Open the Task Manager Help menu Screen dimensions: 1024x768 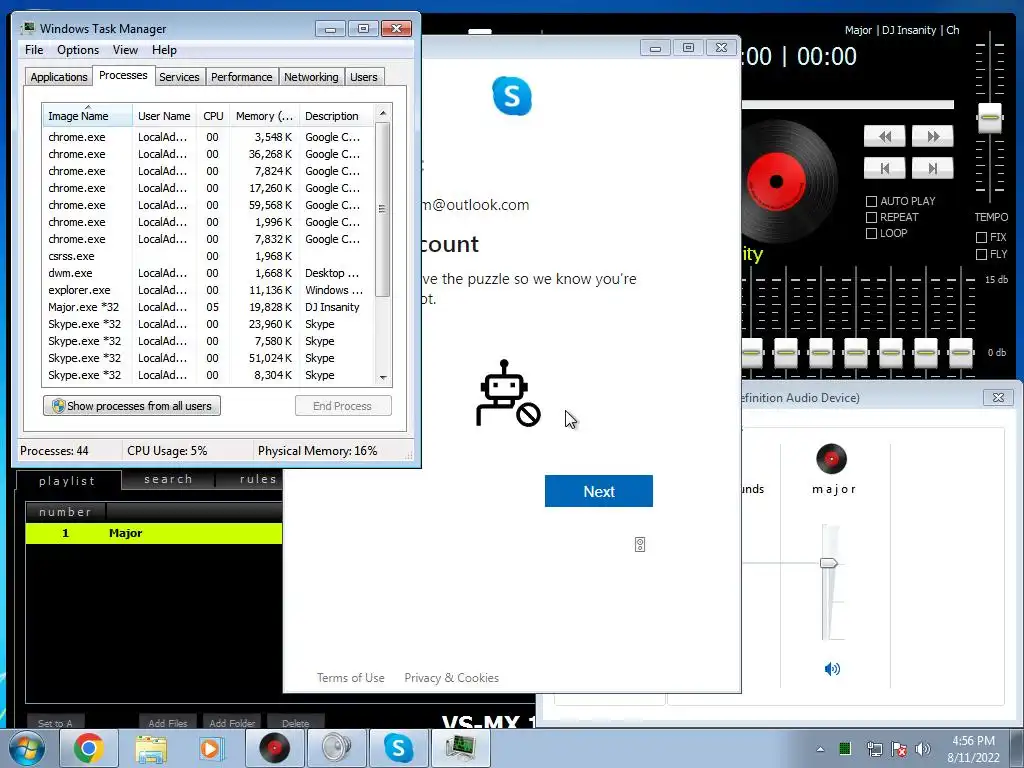[164, 50]
